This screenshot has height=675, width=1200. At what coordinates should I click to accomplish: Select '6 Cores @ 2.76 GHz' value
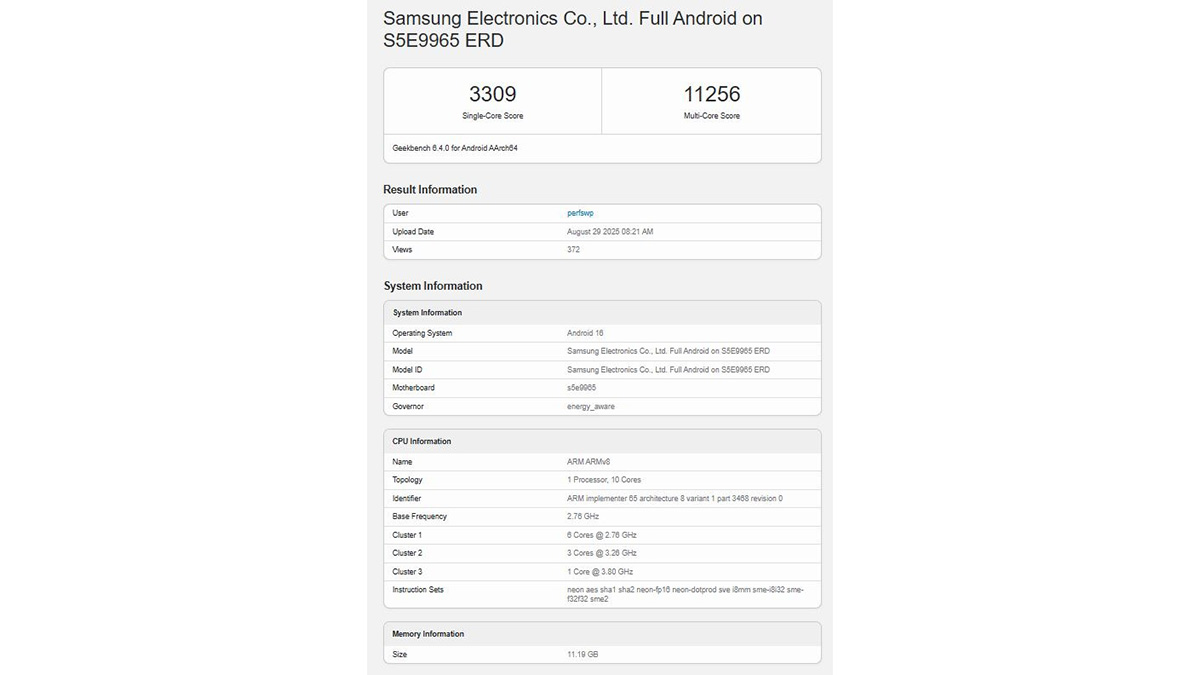pyautogui.click(x=602, y=535)
